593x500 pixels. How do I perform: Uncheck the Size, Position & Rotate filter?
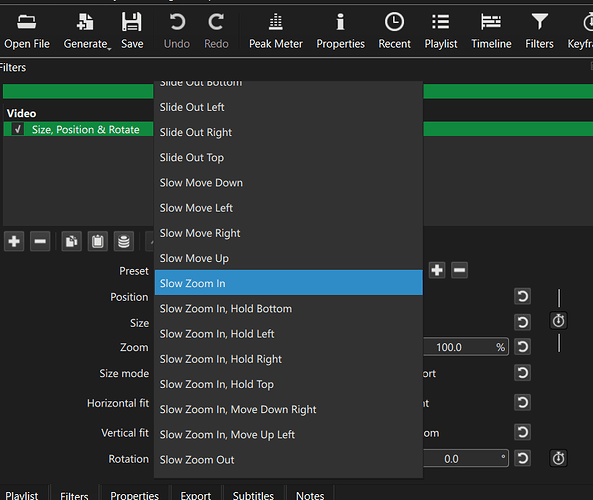(x=17, y=129)
